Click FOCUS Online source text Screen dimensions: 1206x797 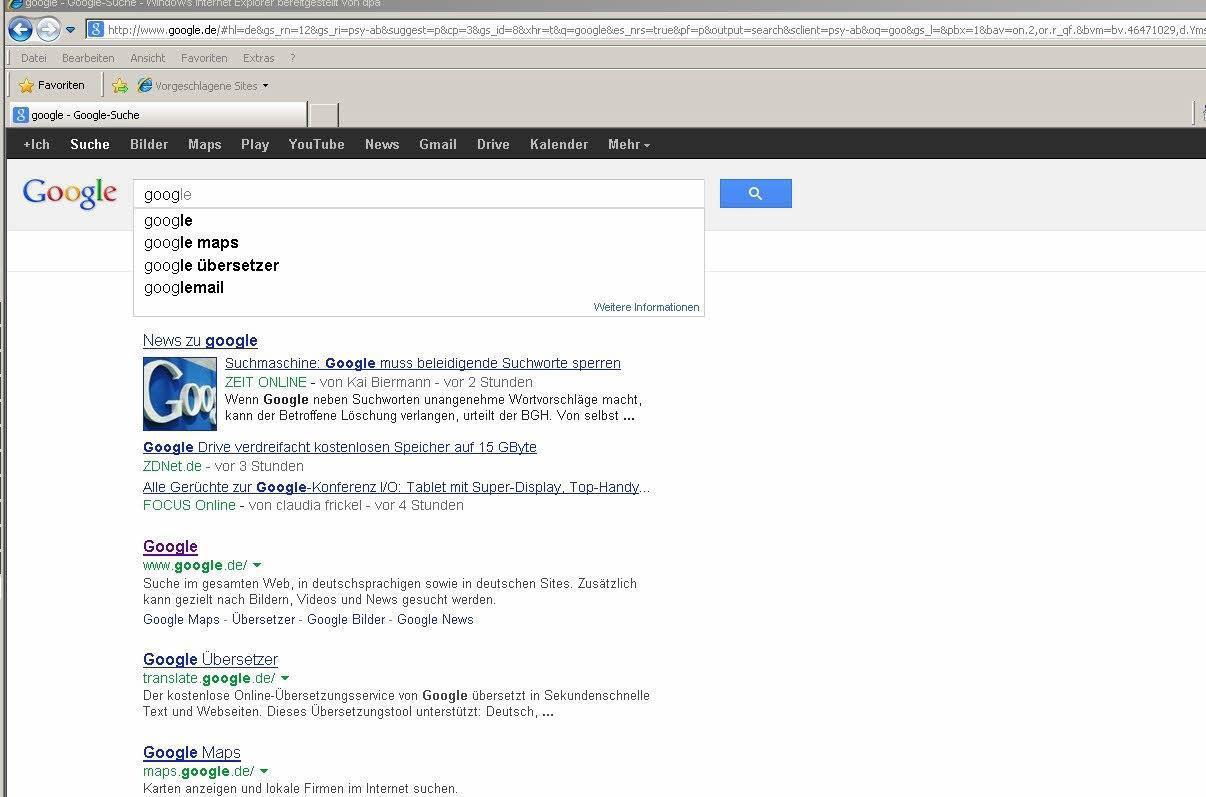point(189,505)
